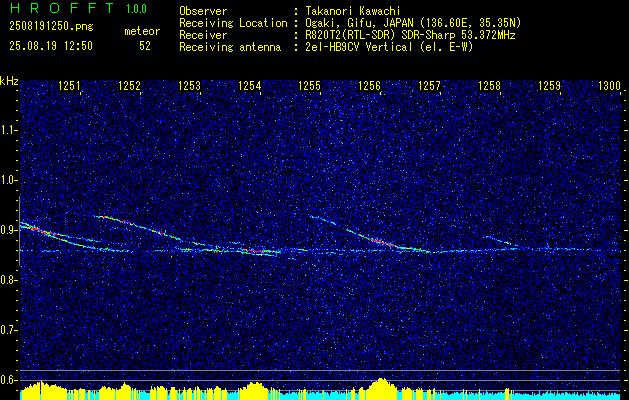
Task: Click the yellow signal-level peak below 1256
Action: tap(381, 388)
